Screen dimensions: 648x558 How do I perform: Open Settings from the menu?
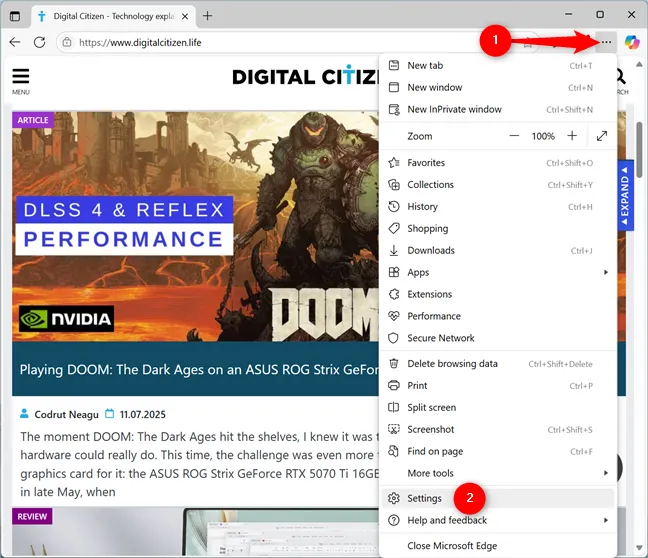tap(497, 498)
